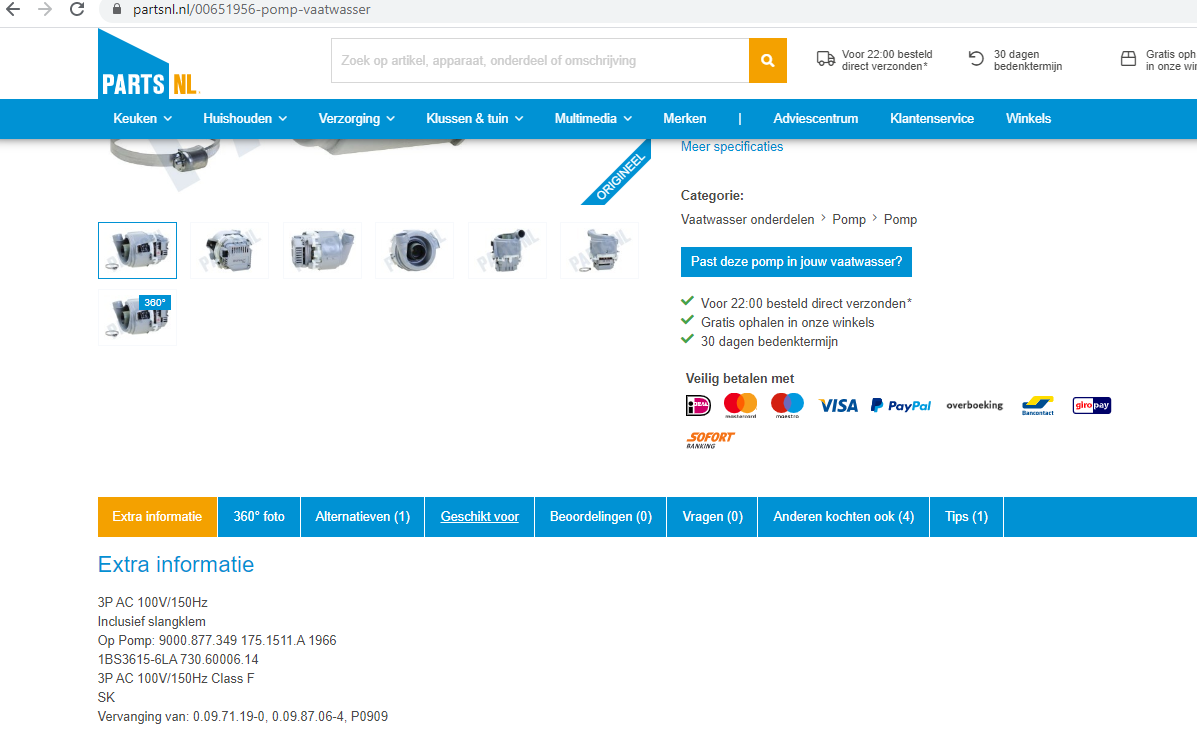The image size is (1197, 743).
Task: Switch to the Alternatieven (1) tab
Action: pos(363,517)
